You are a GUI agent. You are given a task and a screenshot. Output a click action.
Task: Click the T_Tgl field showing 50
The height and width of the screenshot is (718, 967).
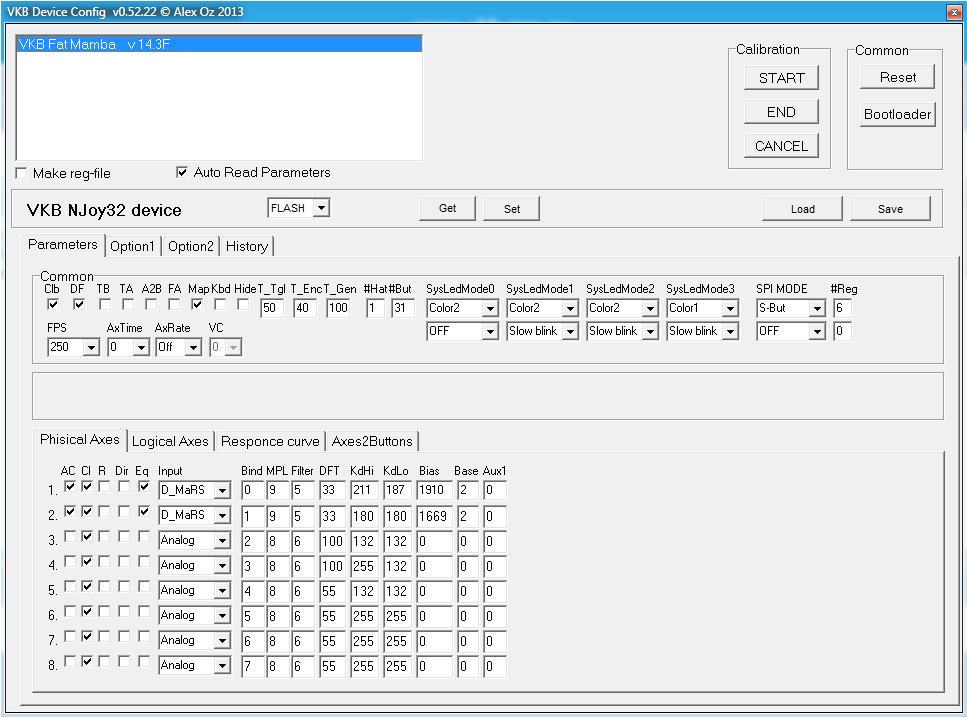tap(272, 308)
